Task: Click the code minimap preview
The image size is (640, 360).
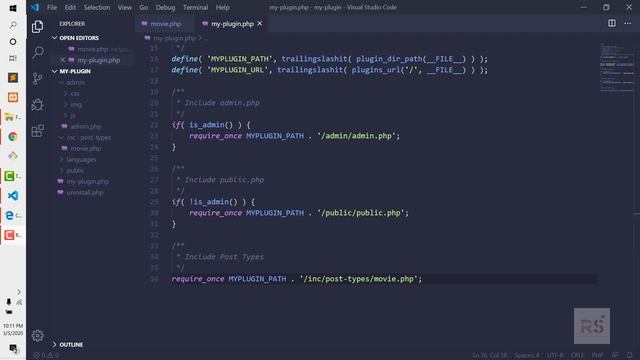Action: [616, 67]
